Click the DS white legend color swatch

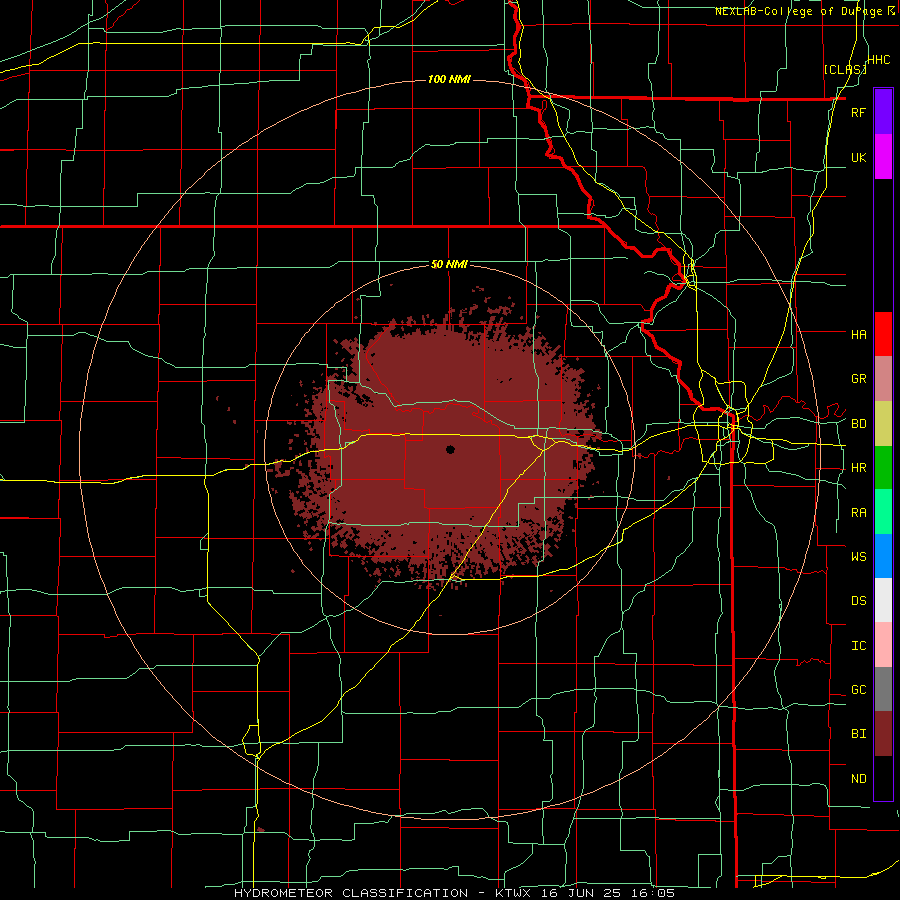883,600
